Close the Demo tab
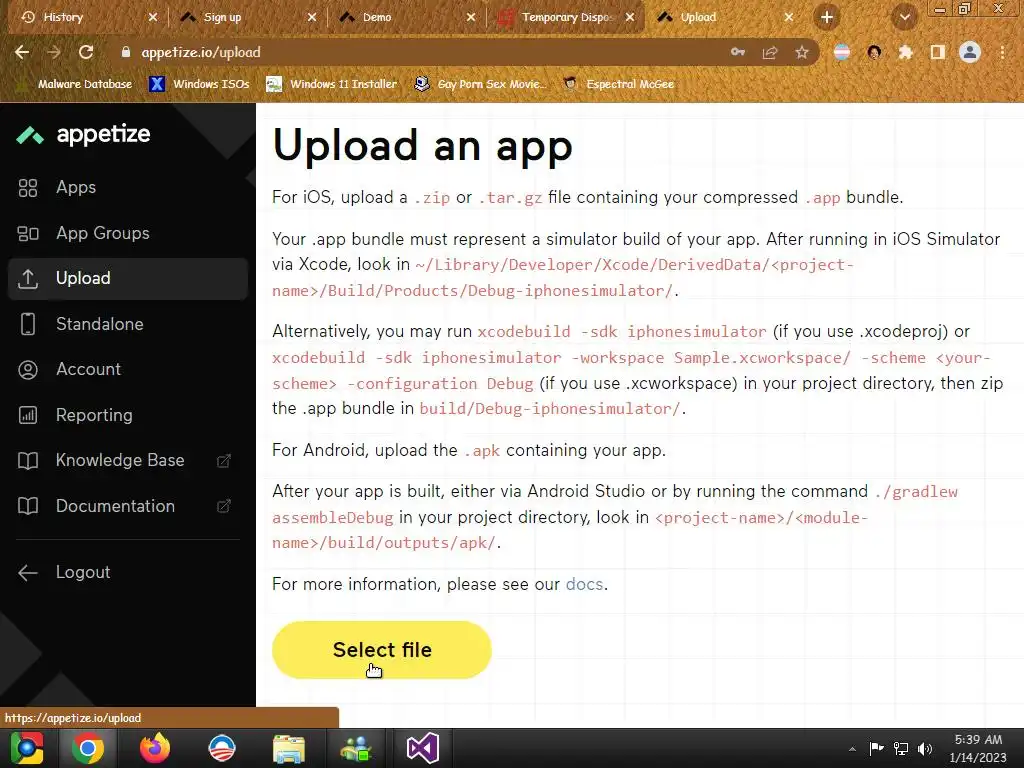The height and width of the screenshot is (768, 1024). pyautogui.click(x=471, y=17)
